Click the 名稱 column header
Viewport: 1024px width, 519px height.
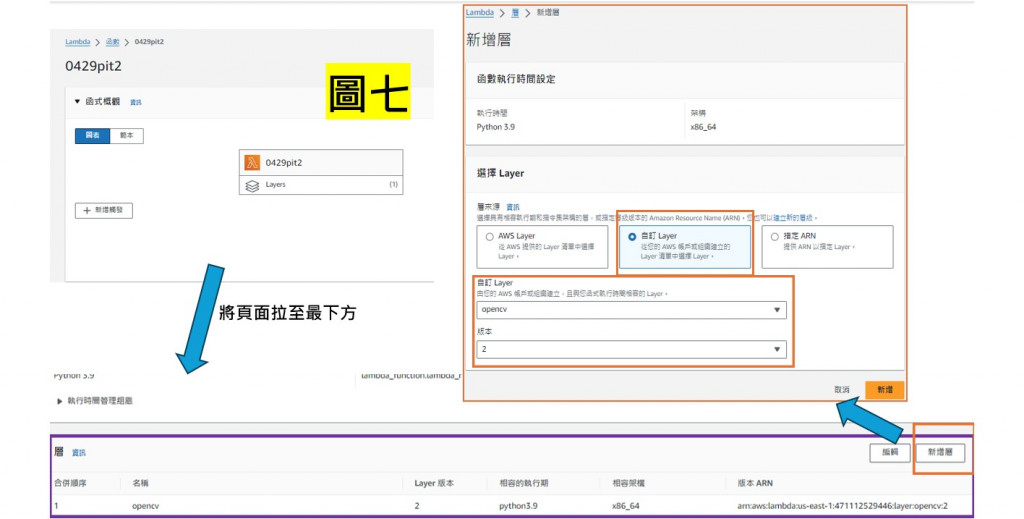140,483
